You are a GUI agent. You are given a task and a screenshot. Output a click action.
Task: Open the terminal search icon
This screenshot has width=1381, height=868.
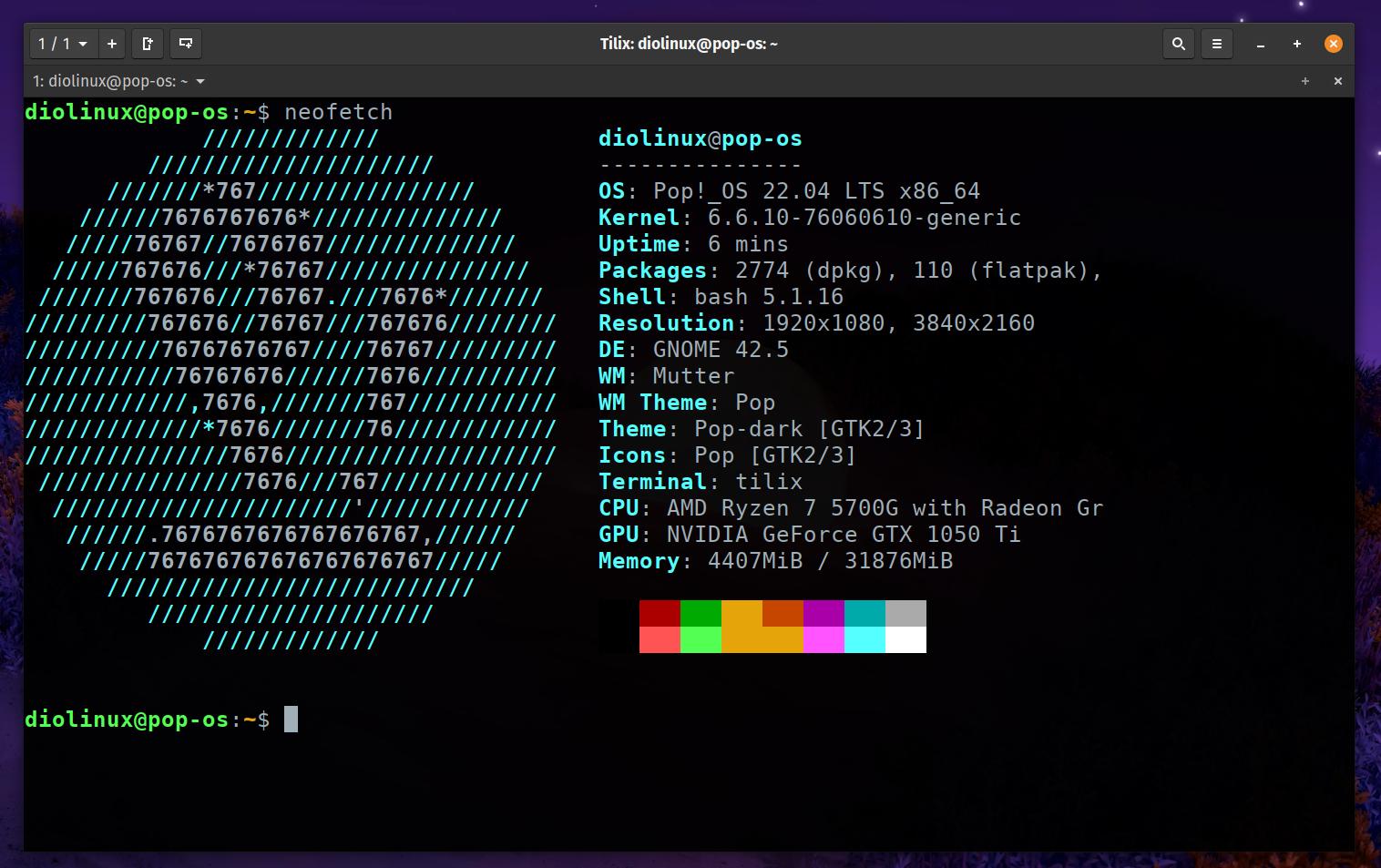[1178, 44]
